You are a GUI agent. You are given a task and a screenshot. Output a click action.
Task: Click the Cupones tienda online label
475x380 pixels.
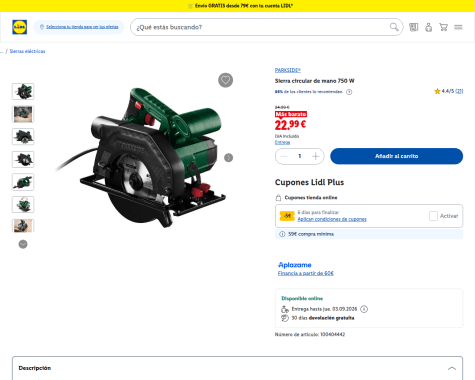311,198
